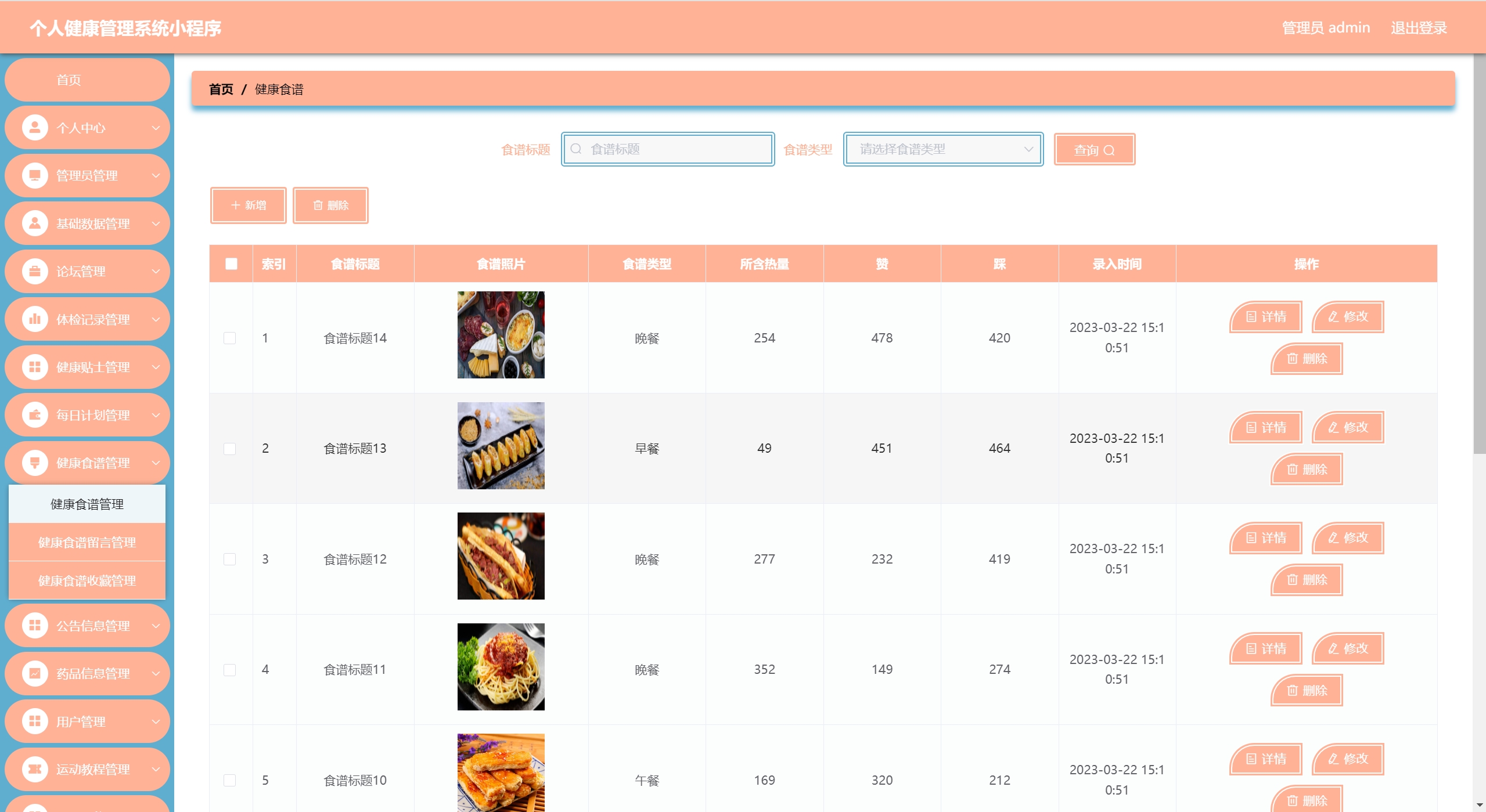Click the 退出登录 link
This screenshot has width=1486, height=812.
pyautogui.click(x=1418, y=28)
